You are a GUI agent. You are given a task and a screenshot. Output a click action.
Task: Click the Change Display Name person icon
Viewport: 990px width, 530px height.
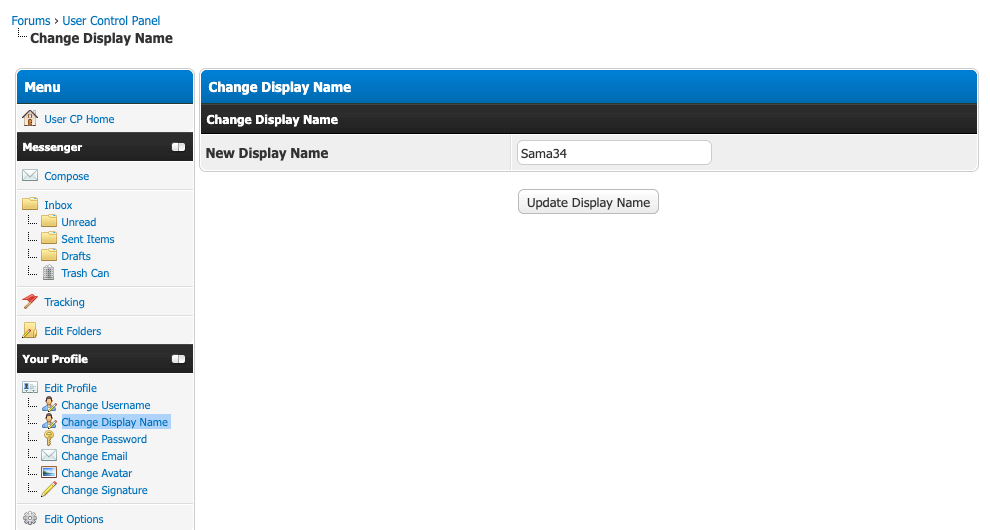(49, 421)
